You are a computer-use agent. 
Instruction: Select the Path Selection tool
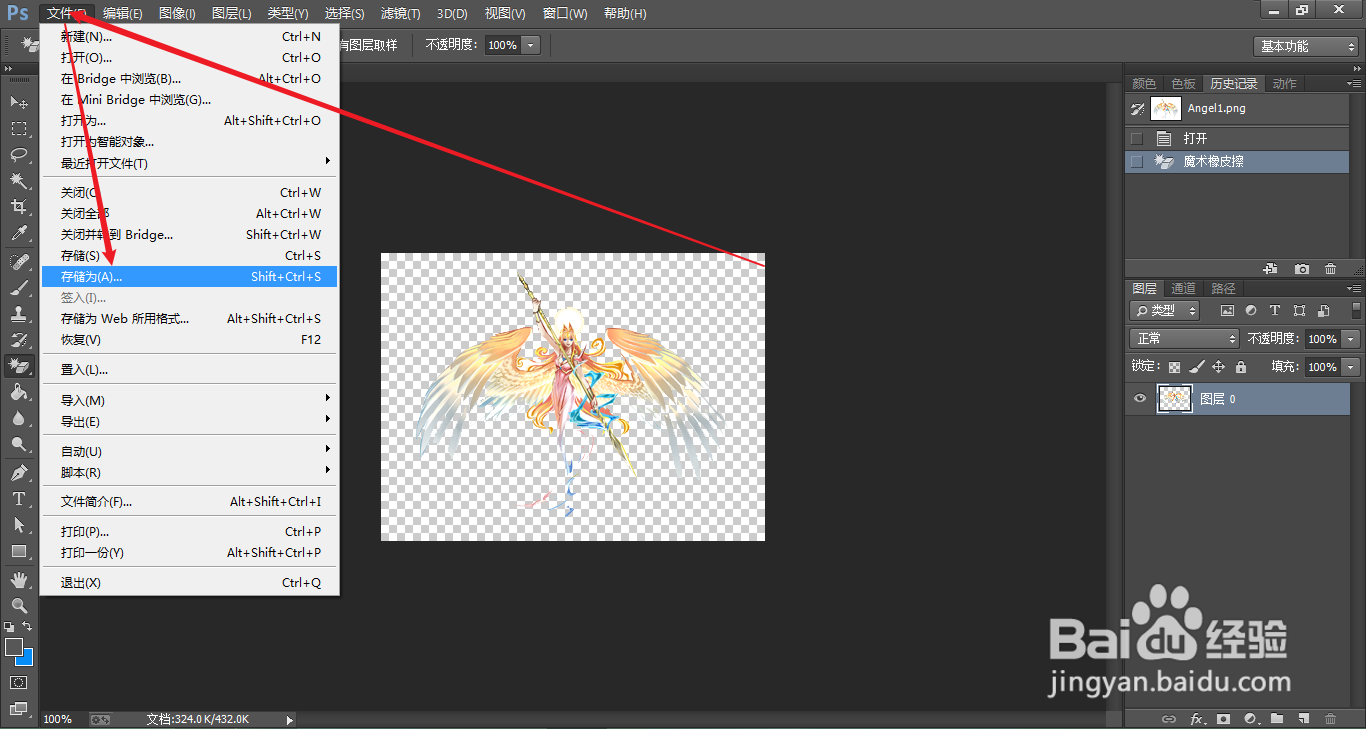tap(19, 525)
